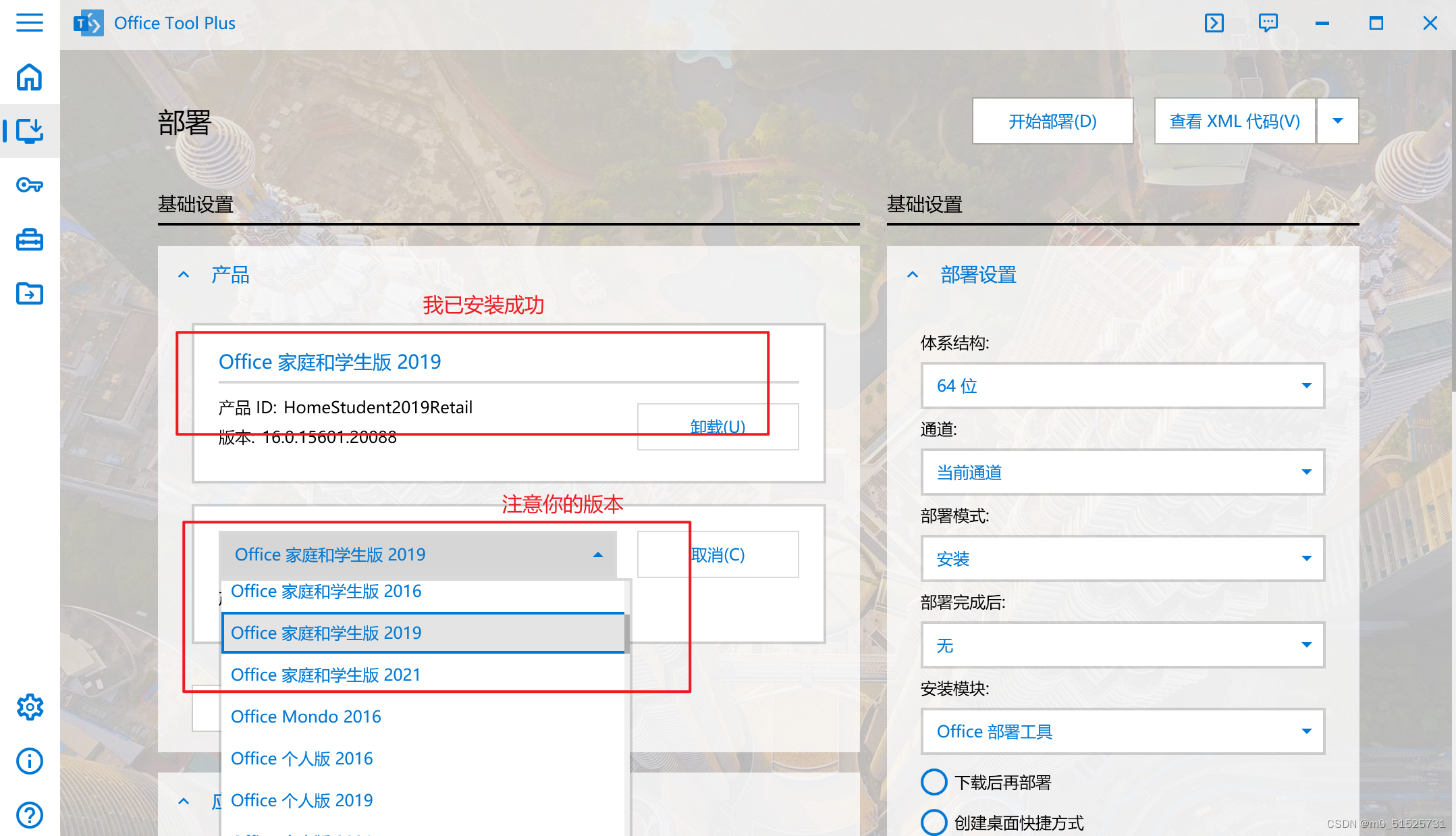1456x836 pixels.
Task: Select Office 家庭和学生版 2019 list entry
Action: click(423, 633)
